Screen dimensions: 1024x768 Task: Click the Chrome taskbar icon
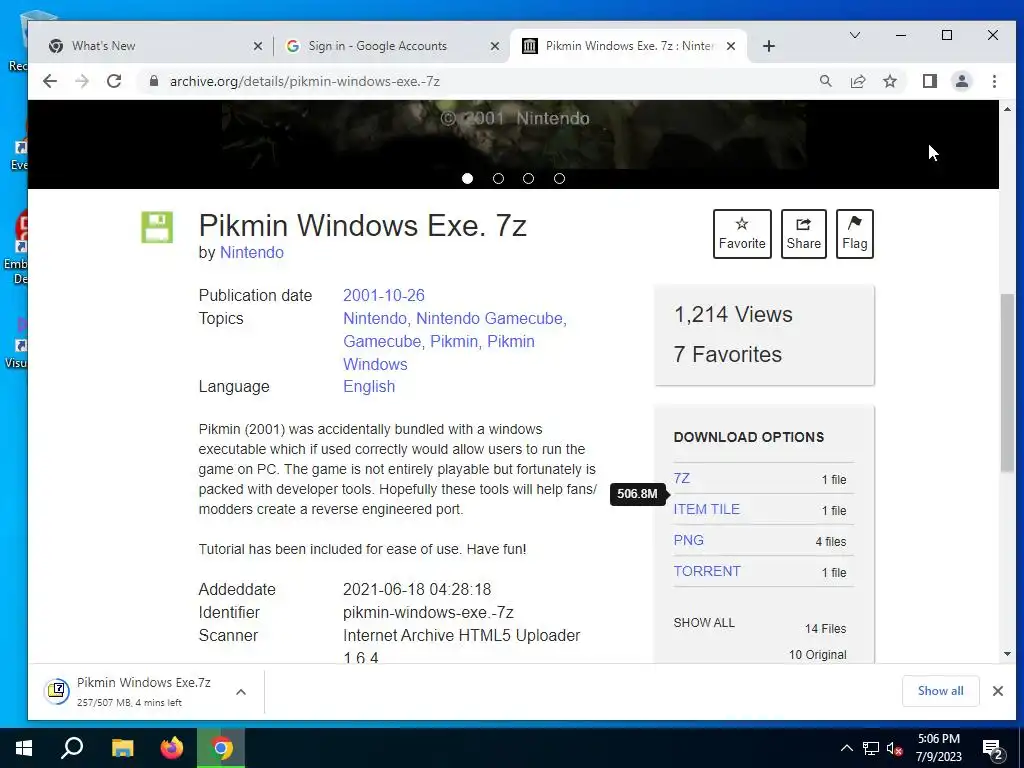(x=221, y=748)
